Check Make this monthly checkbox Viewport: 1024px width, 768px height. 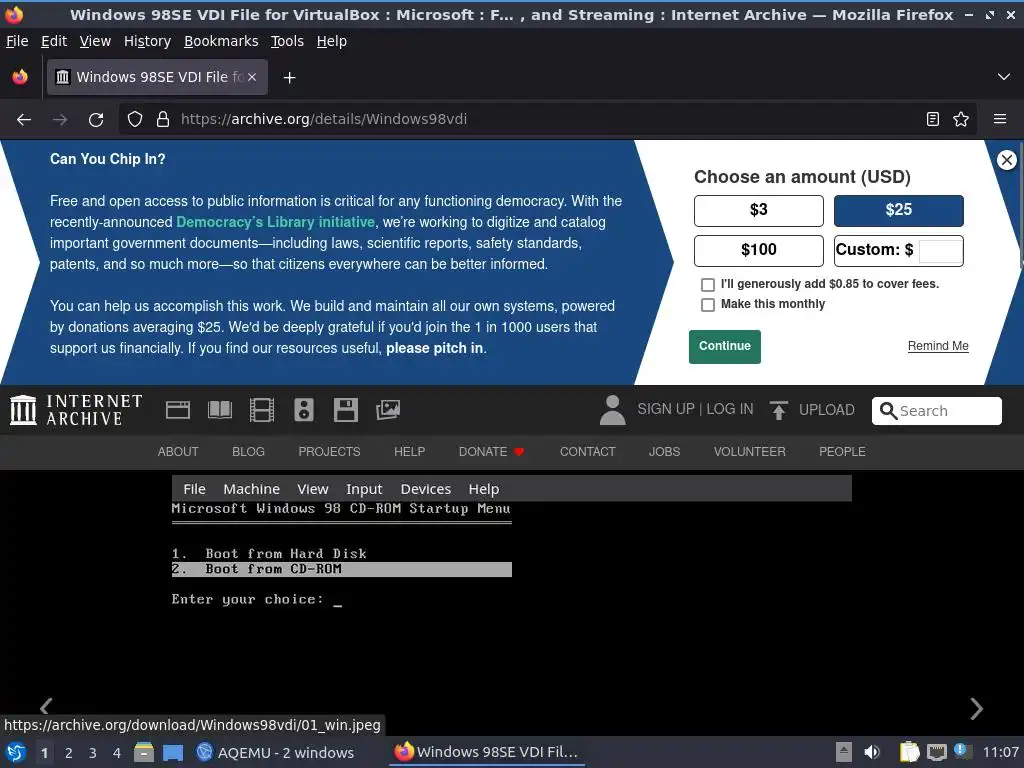click(x=707, y=305)
